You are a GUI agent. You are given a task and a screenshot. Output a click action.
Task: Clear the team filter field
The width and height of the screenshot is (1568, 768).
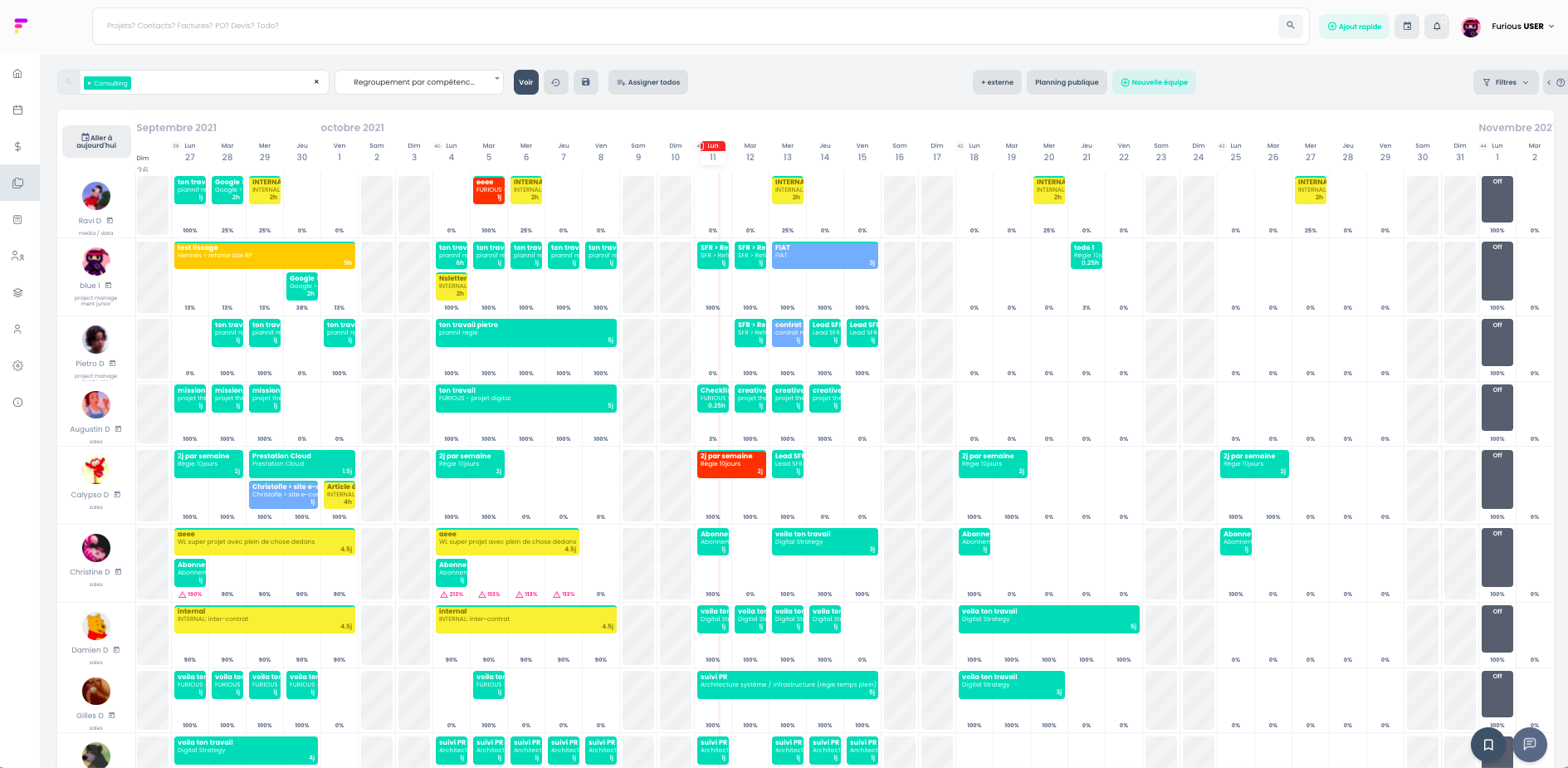pos(316,82)
